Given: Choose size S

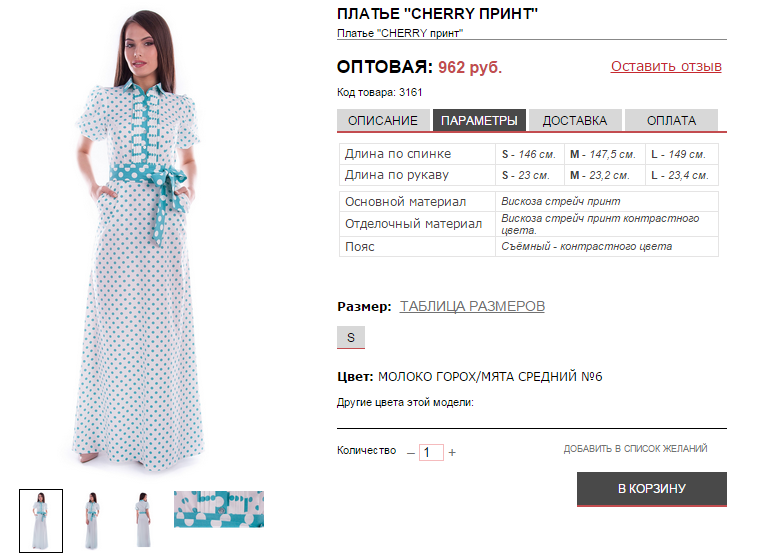Looking at the screenshot, I should (x=351, y=338).
